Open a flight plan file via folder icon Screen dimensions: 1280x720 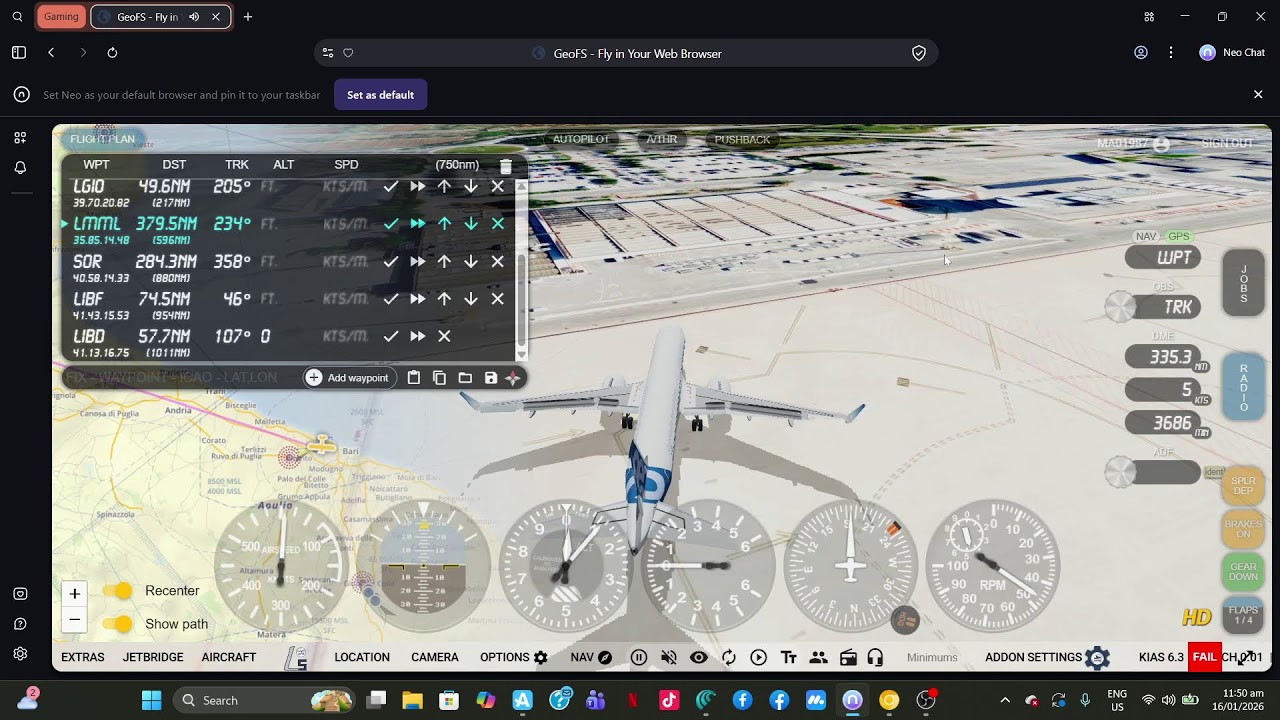coord(465,377)
